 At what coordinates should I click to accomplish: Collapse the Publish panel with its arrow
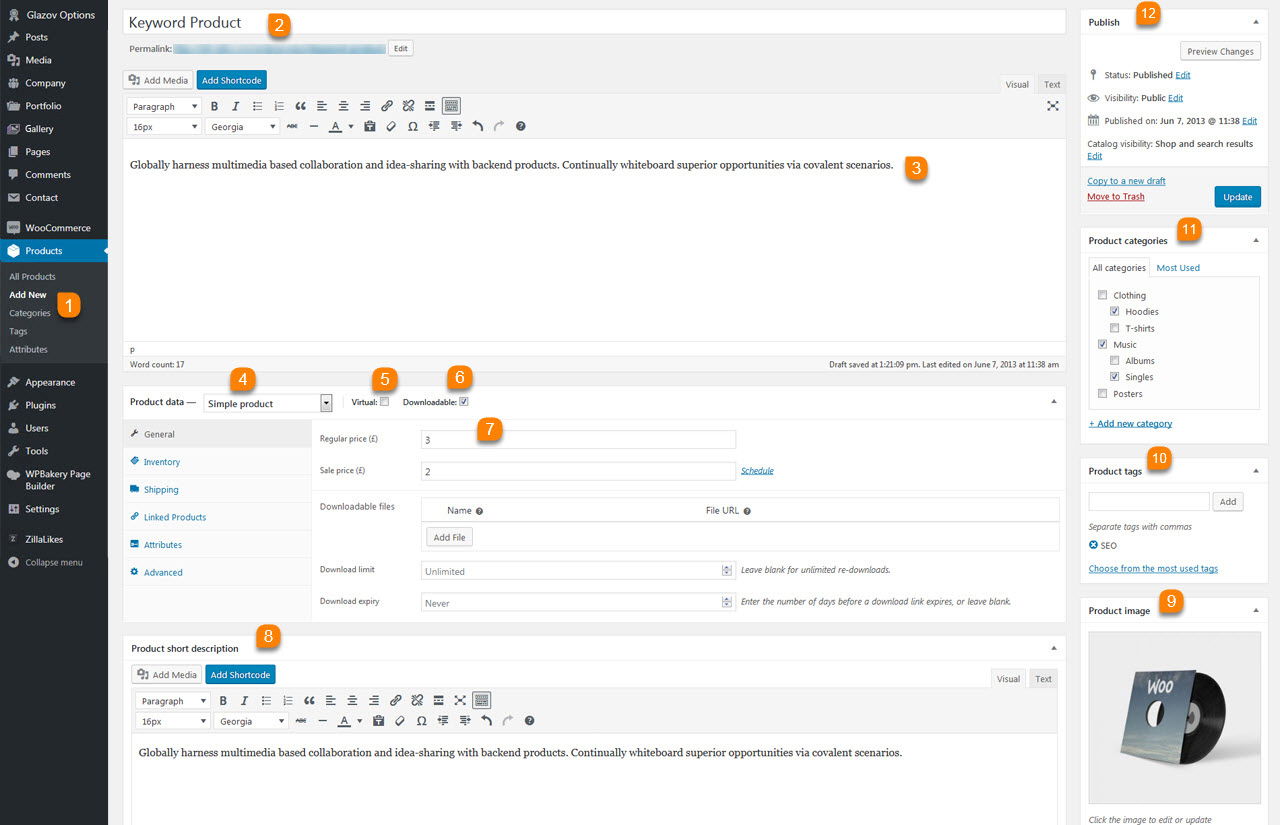[x=1256, y=22]
